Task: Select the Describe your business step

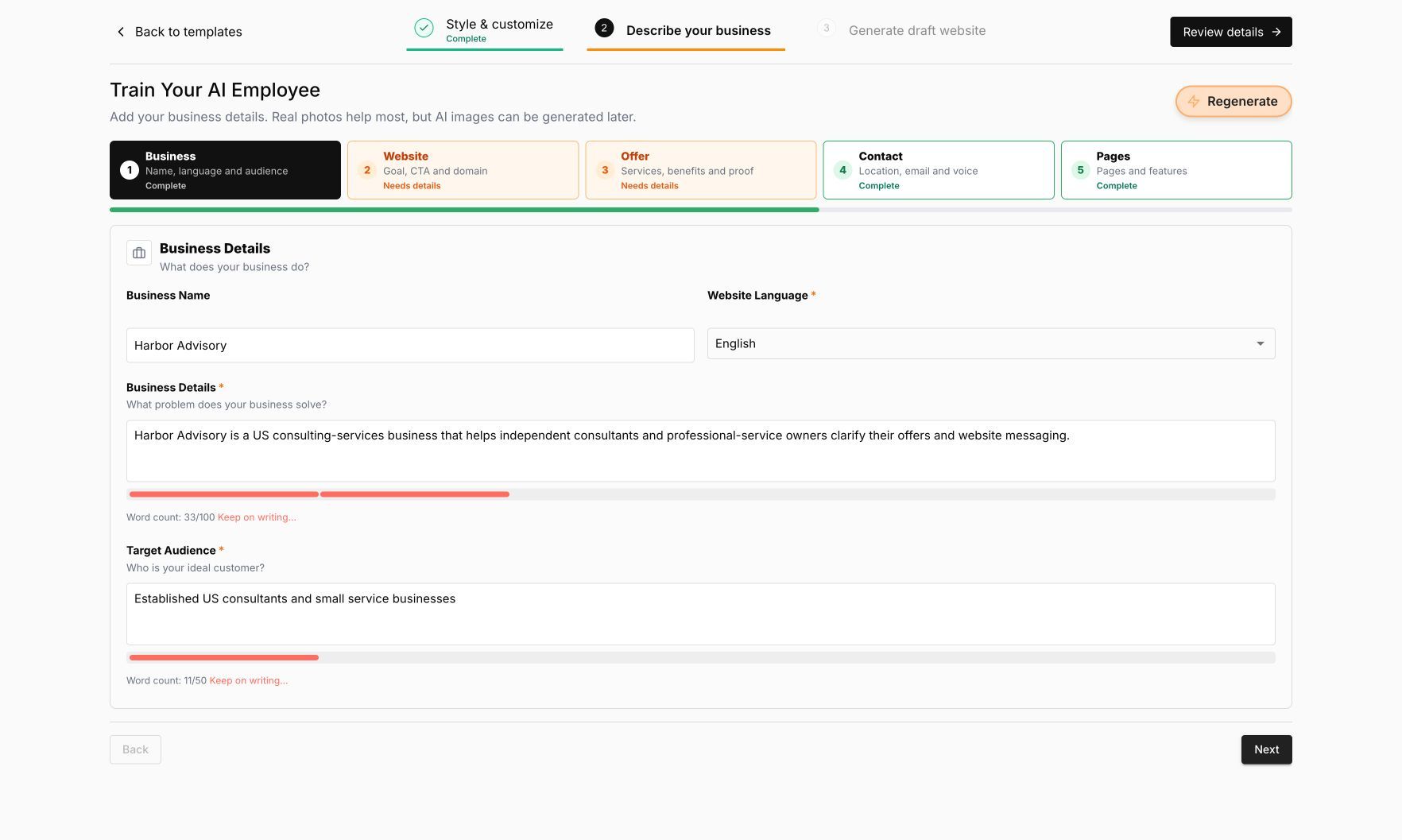Action: 686,30
